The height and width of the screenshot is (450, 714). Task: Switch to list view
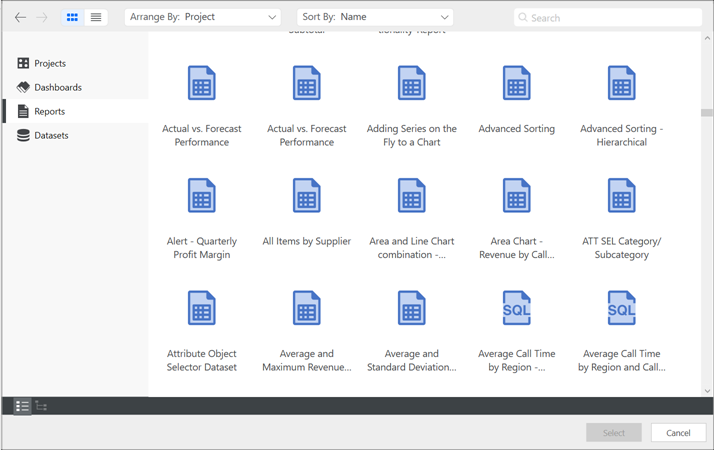coord(96,17)
